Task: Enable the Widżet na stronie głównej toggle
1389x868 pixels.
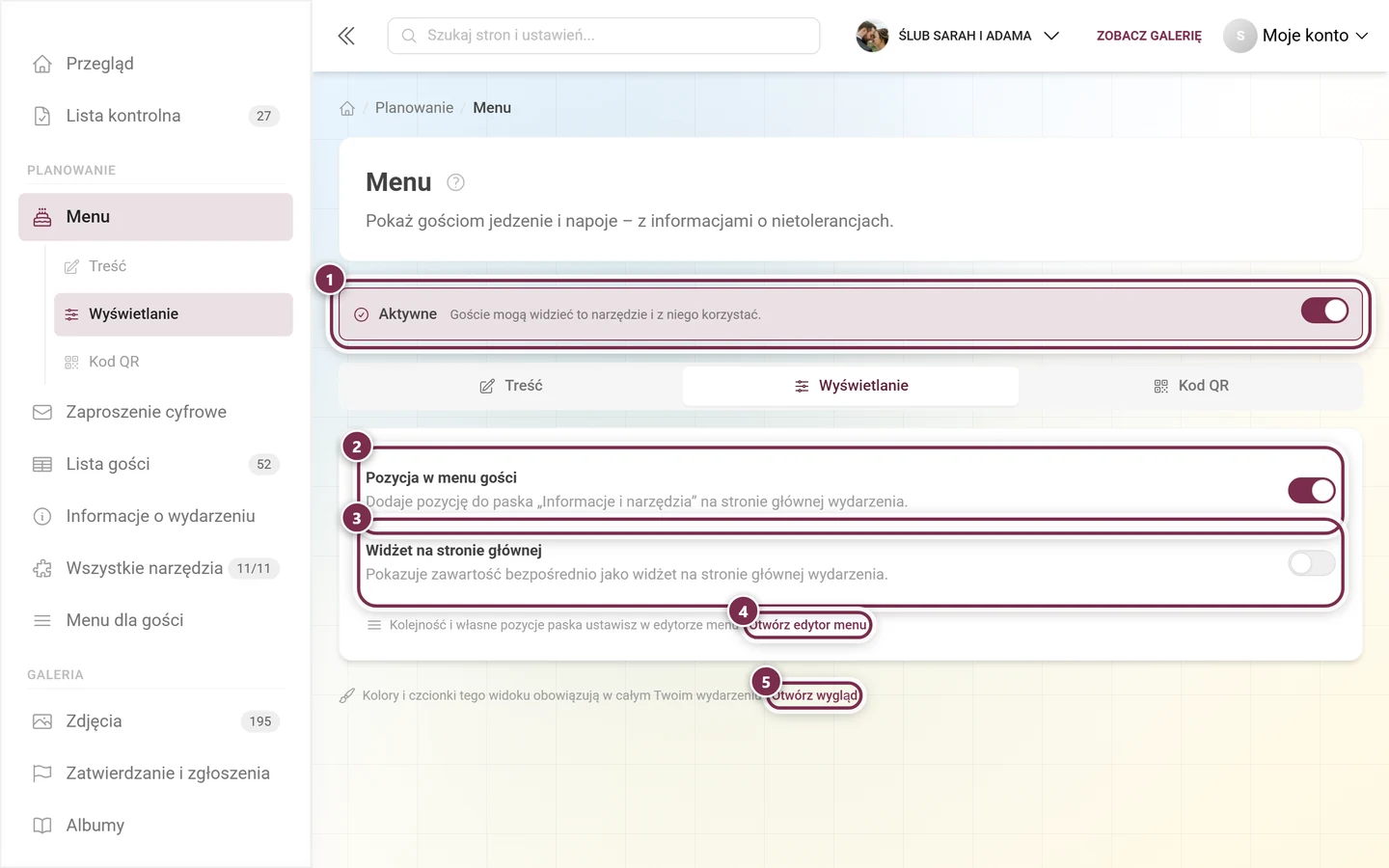Action: click(1312, 563)
